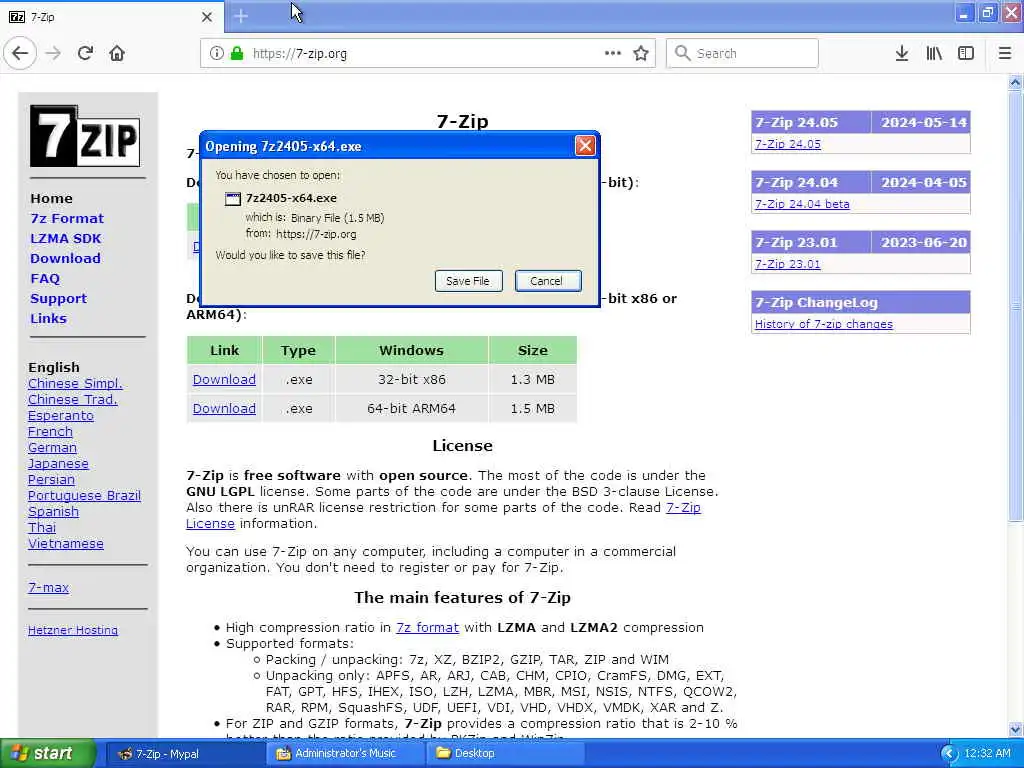Open History of 7-zip changes link

tap(824, 324)
